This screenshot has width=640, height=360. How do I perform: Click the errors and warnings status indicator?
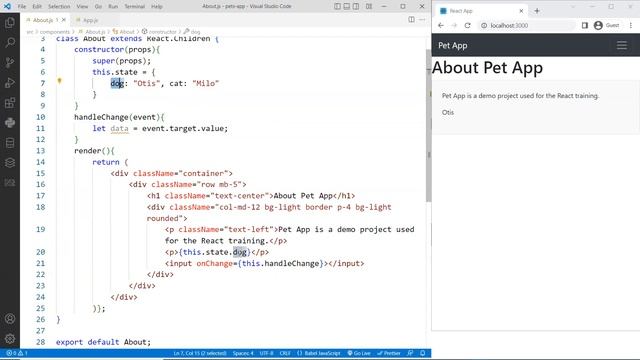tap(17, 353)
